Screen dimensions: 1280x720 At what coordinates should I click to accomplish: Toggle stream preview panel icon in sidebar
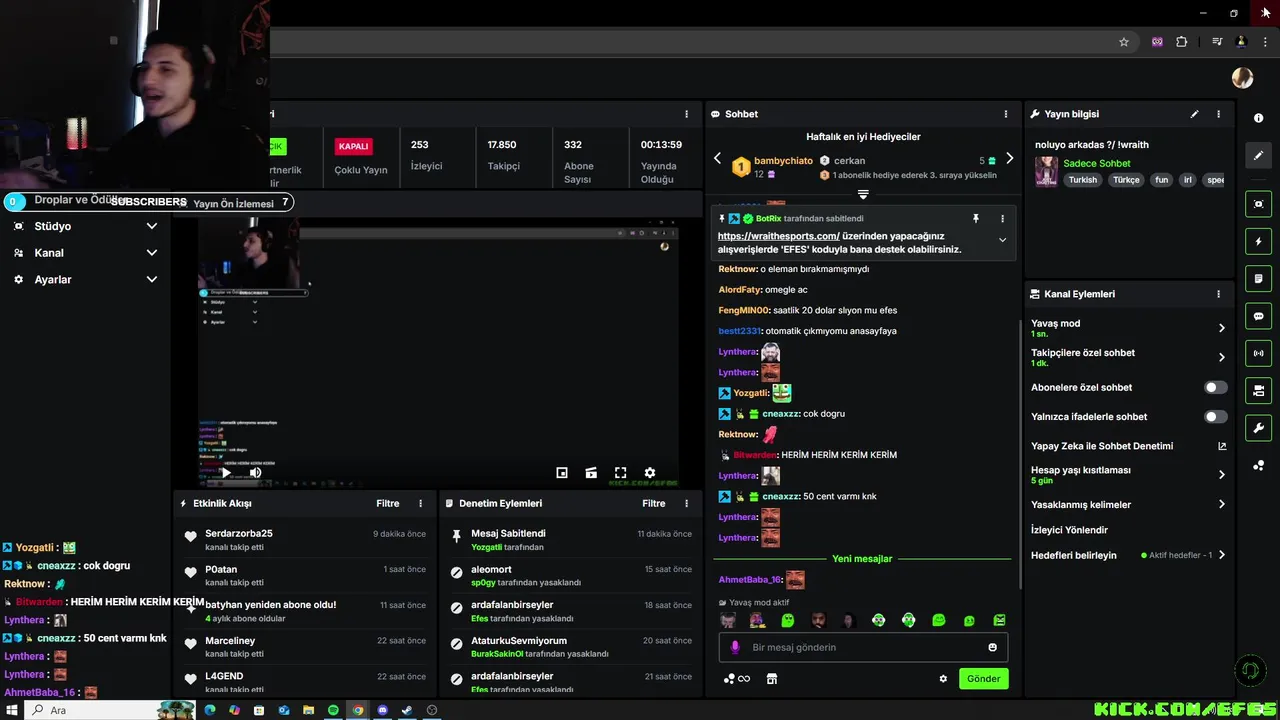point(1258,204)
